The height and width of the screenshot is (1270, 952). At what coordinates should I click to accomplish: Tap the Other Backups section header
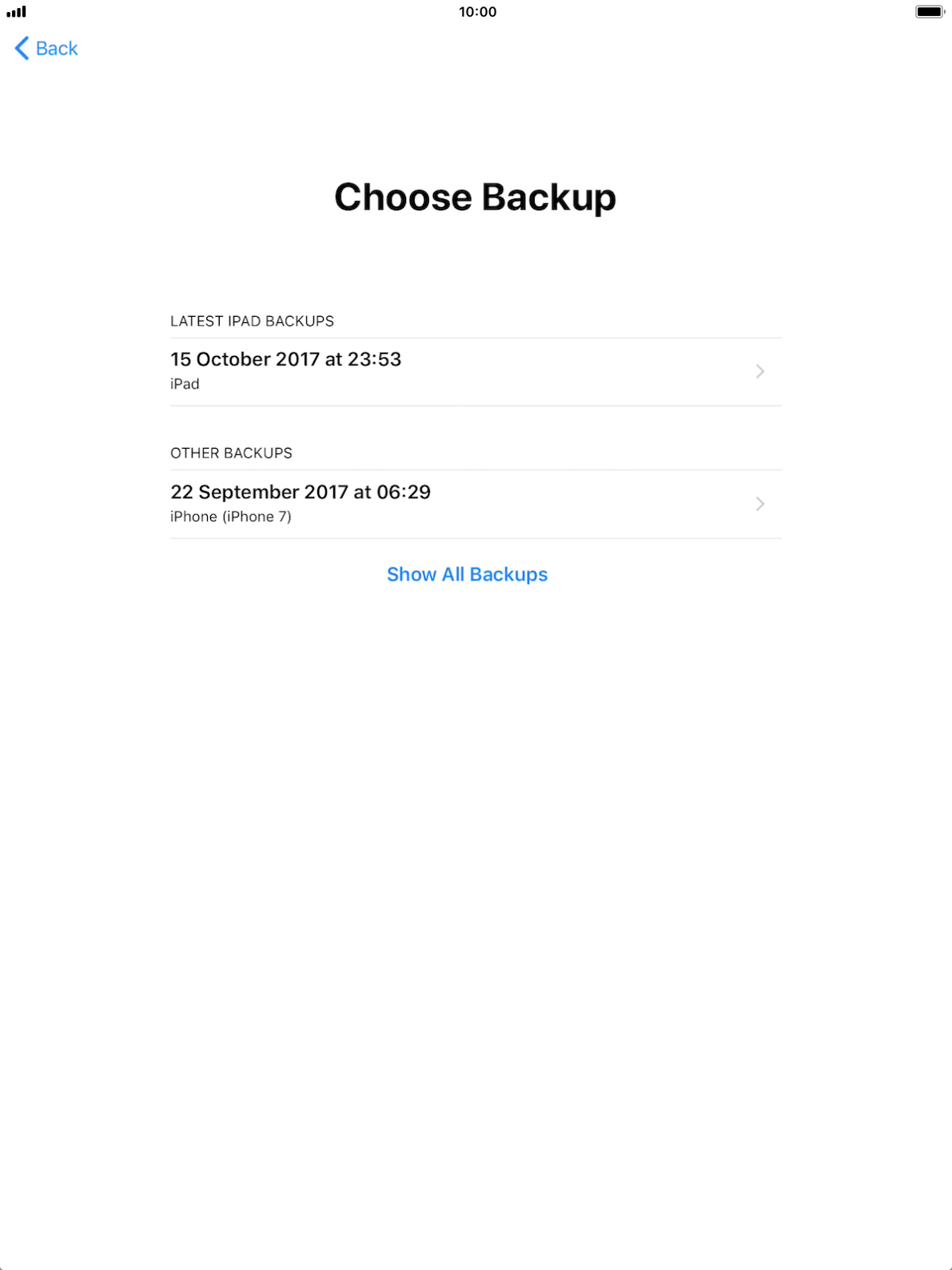[x=231, y=453]
